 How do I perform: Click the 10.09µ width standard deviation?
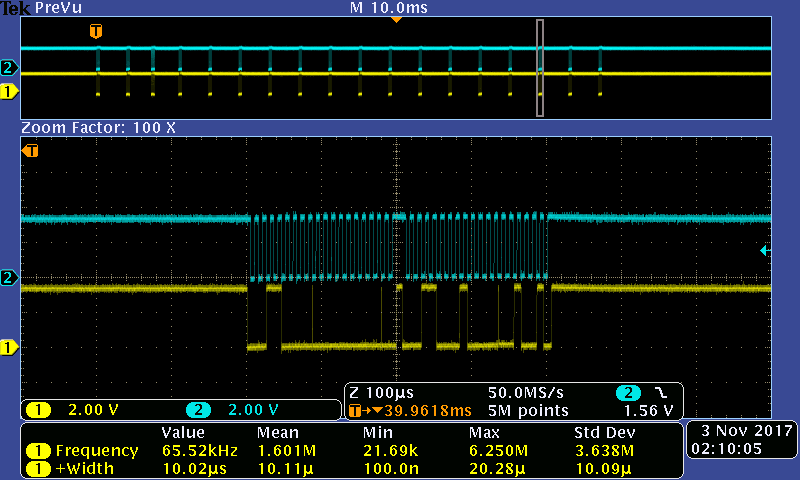603,469
